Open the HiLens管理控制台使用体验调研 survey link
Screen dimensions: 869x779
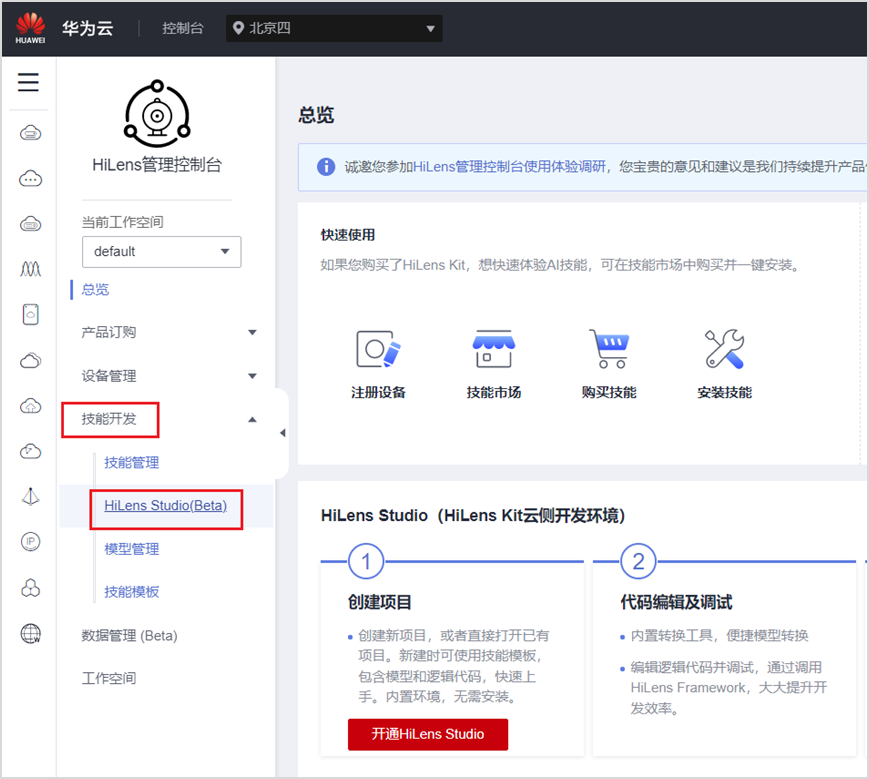click(x=509, y=167)
